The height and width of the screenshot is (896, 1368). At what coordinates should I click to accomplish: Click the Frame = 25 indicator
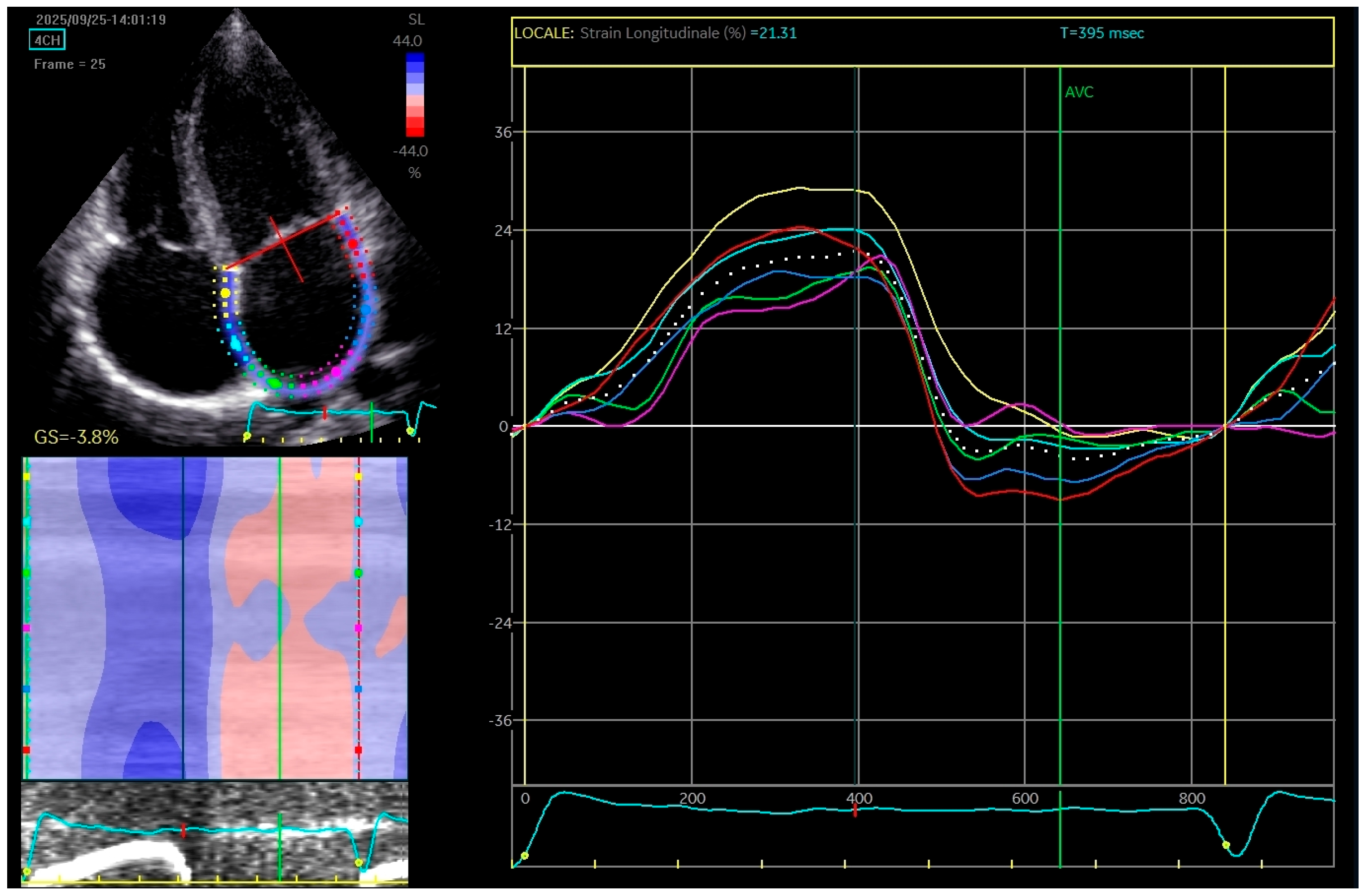pos(70,64)
